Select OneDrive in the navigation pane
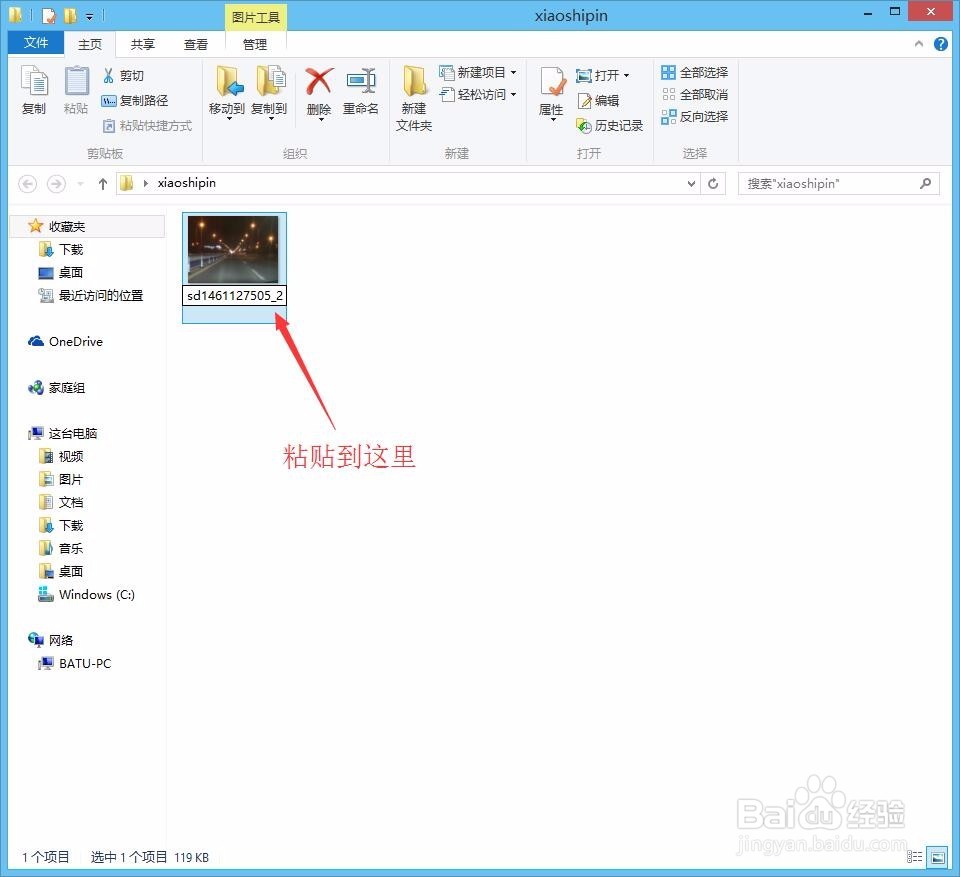 tap(66, 342)
